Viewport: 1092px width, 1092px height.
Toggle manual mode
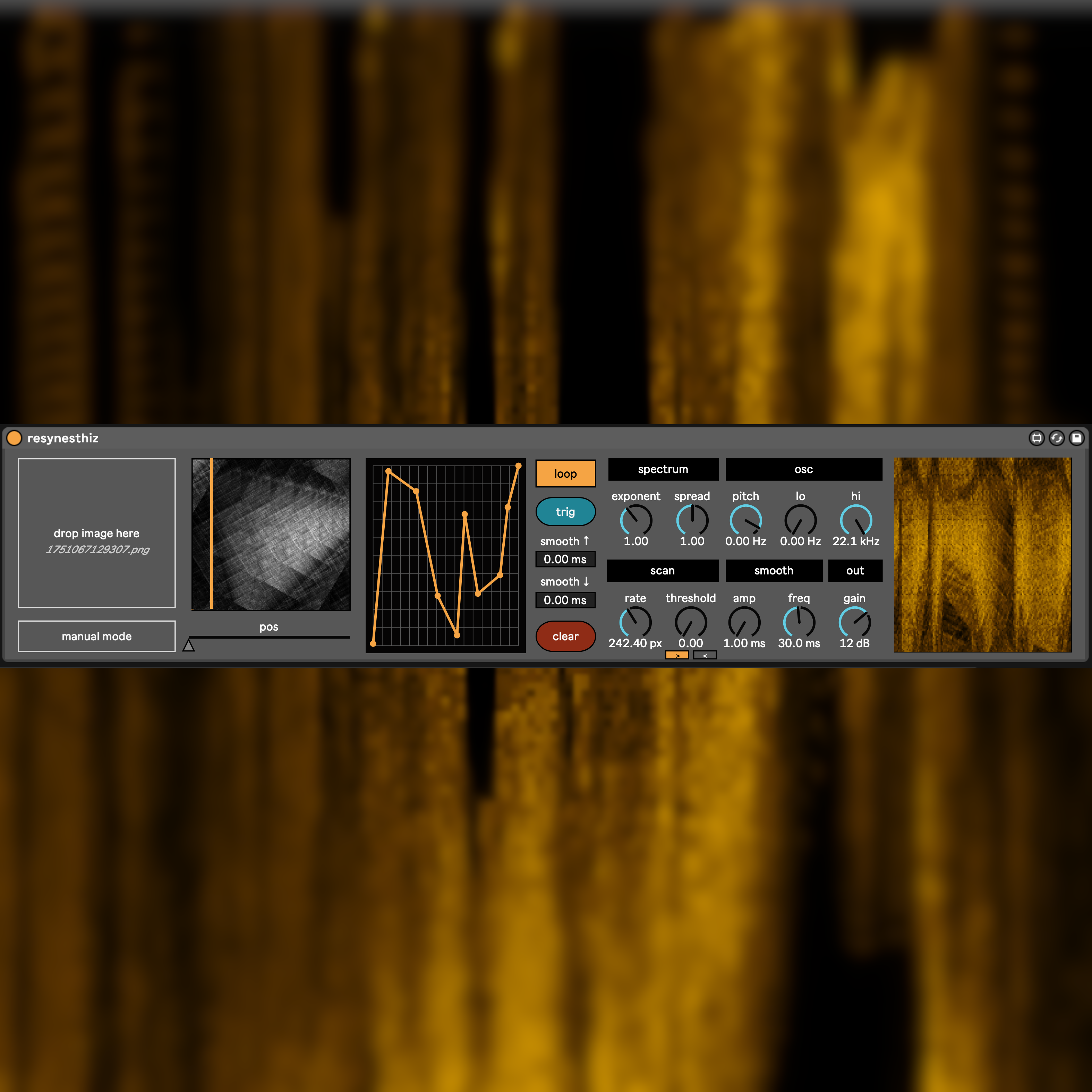[x=97, y=637]
